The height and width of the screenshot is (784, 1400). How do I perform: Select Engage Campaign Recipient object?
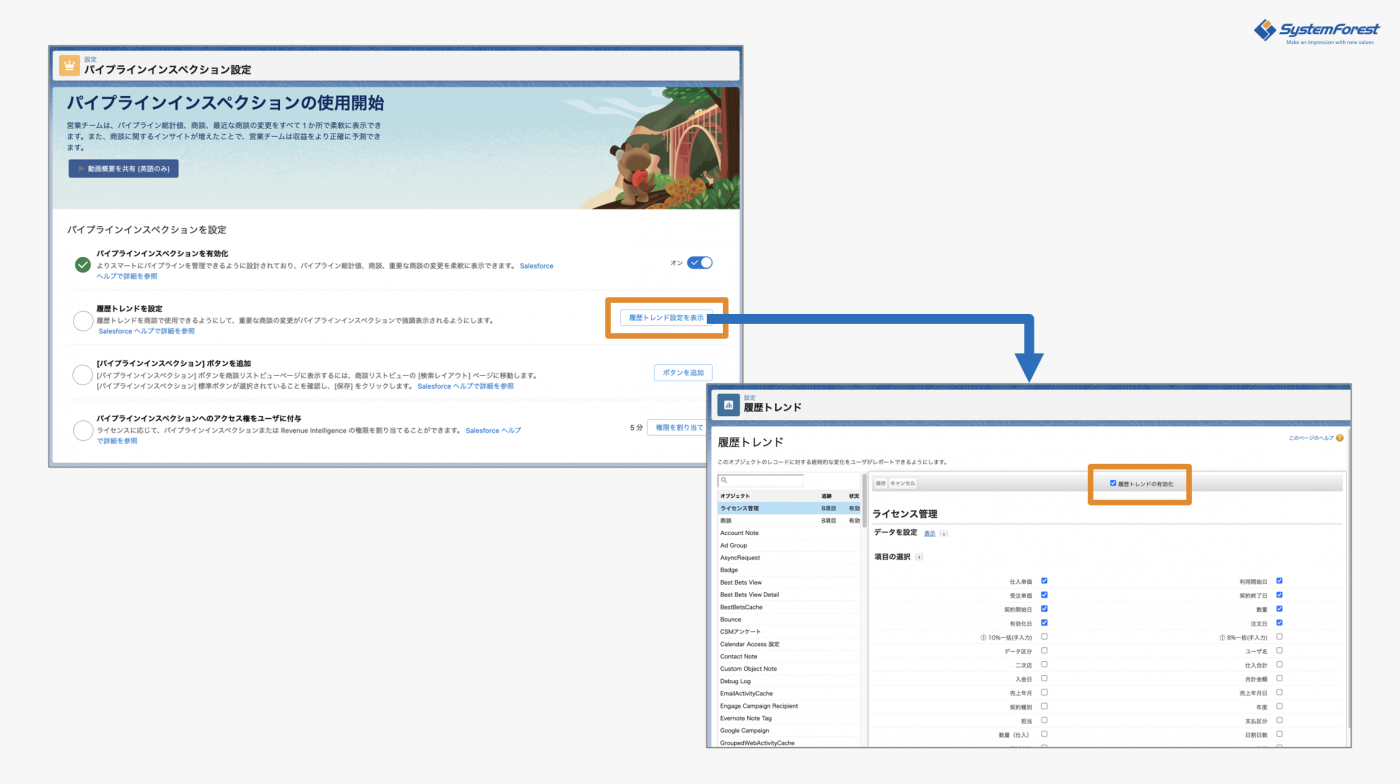[x=789, y=706]
